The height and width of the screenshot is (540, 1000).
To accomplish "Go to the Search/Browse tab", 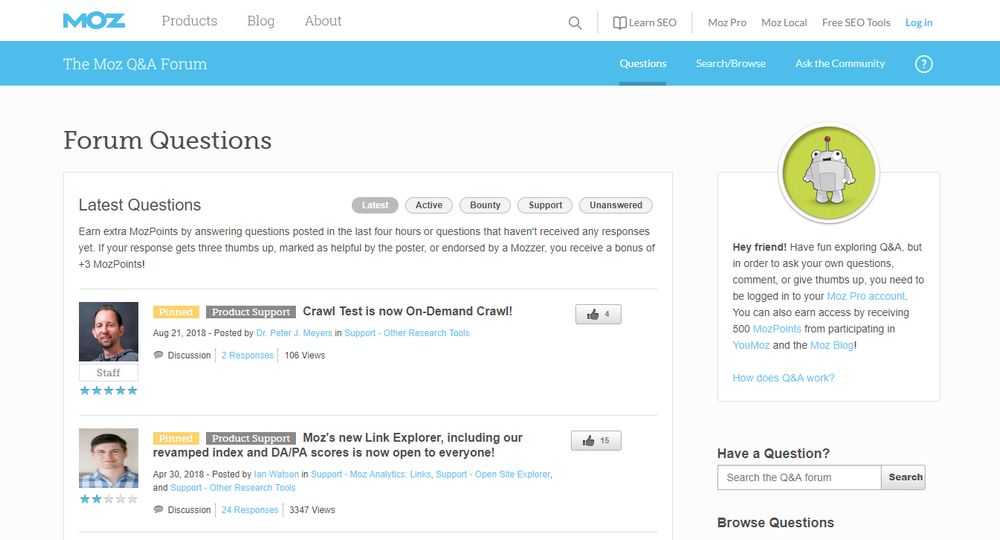I will click(x=730, y=64).
